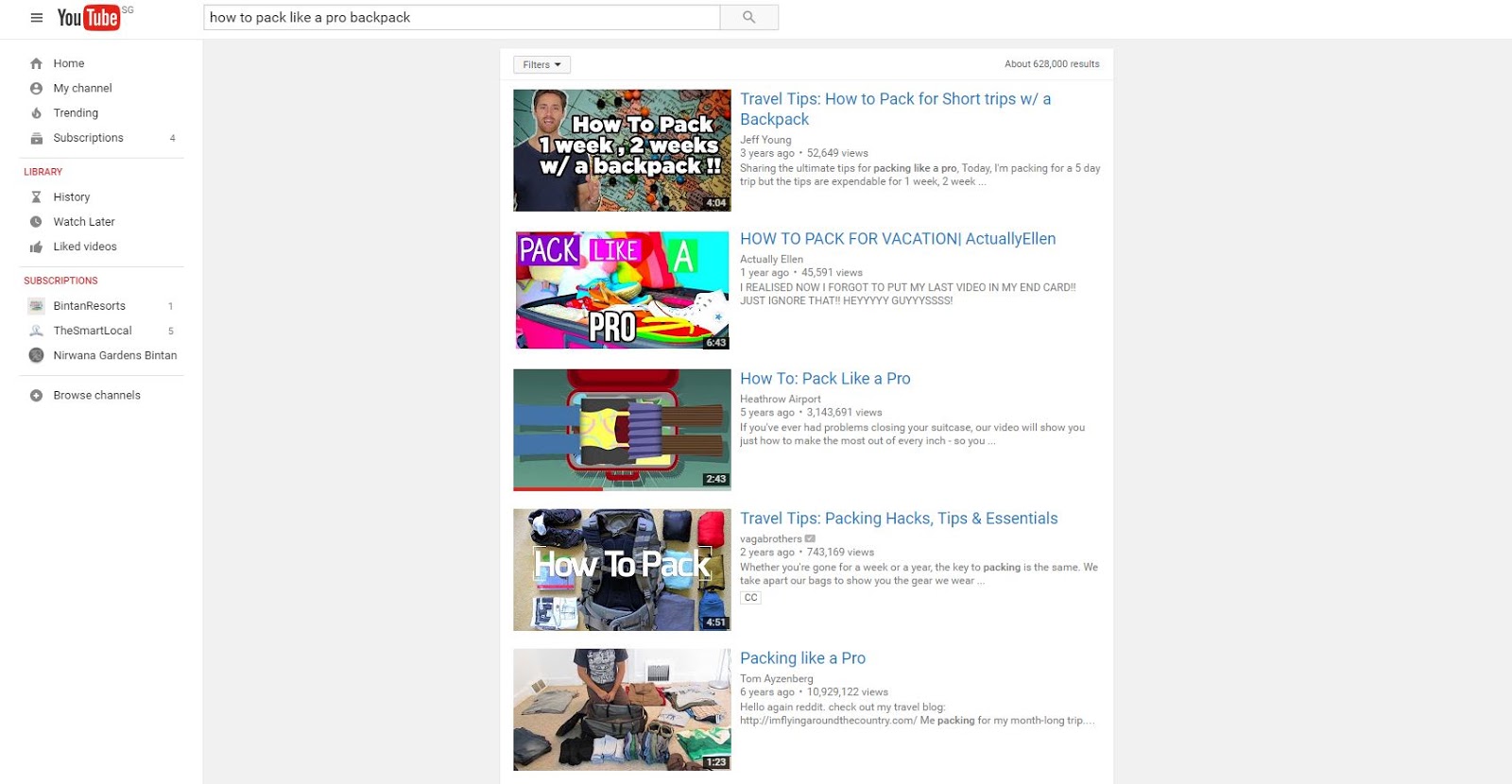Click the Home house icon
This screenshot has height=784, width=1512.
[36, 63]
